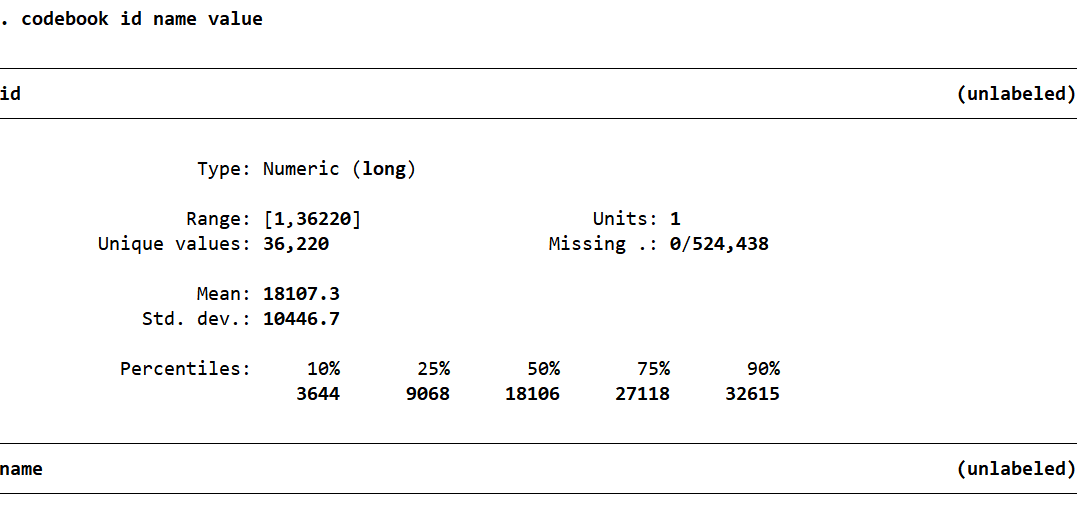Click the 90th percentile value 32615

753,394
